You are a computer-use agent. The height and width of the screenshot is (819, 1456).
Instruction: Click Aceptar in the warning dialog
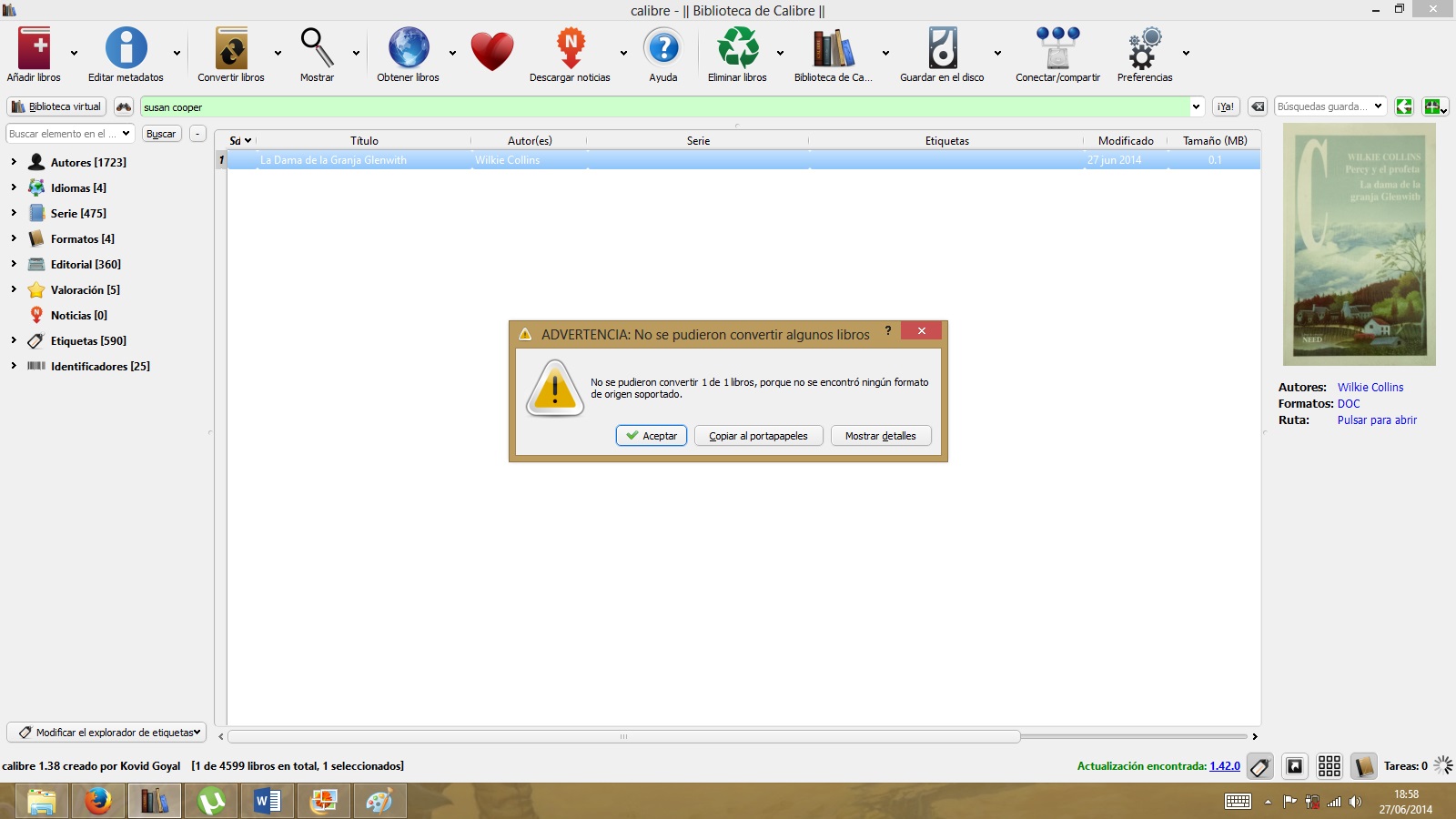click(x=652, y=436)
